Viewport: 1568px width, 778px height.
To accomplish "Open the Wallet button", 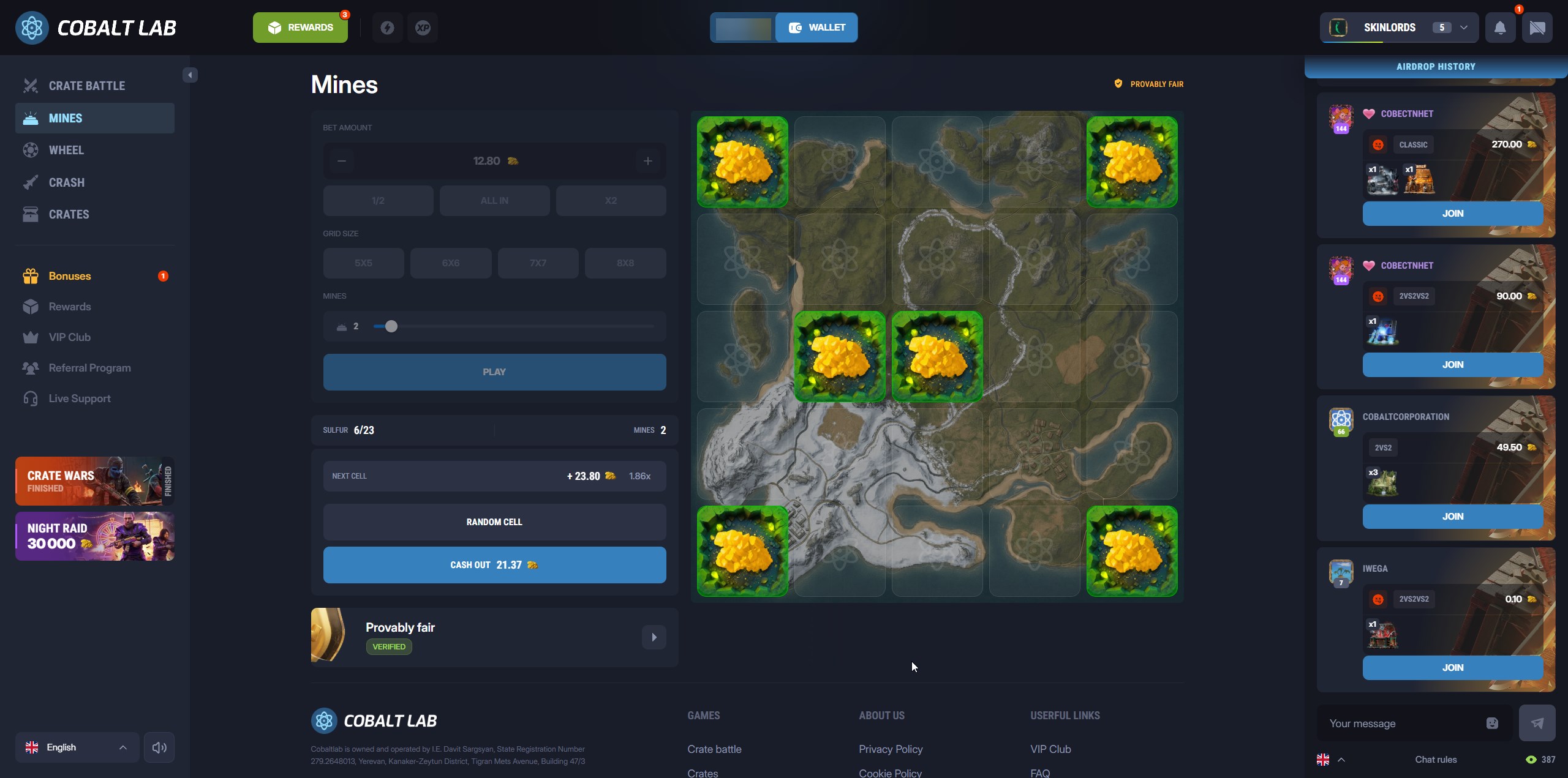I will (x=816, y=28).
